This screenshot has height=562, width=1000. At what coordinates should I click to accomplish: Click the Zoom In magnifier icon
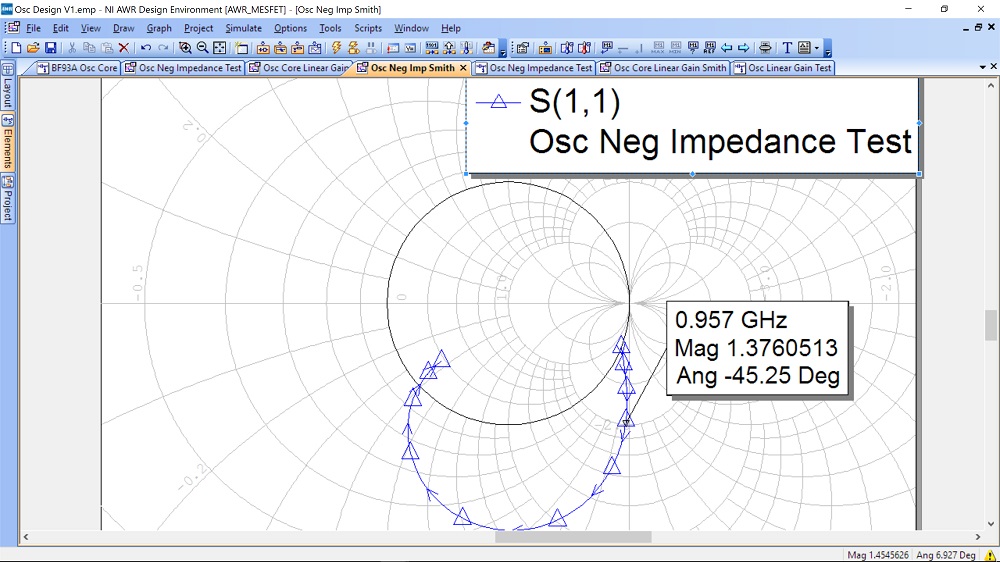185,47
